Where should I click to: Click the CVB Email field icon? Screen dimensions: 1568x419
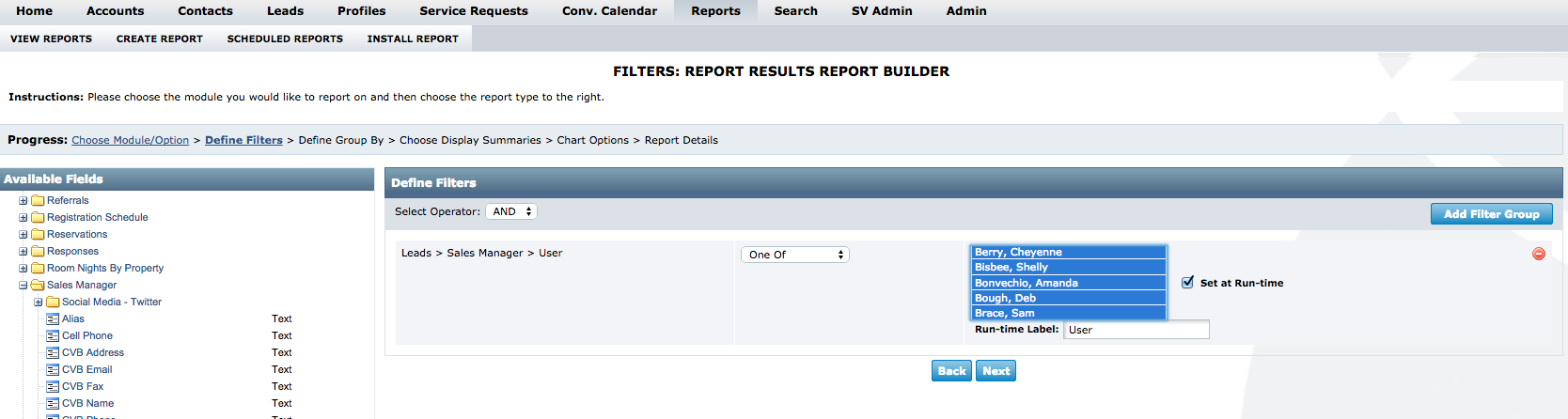(53, 369)
